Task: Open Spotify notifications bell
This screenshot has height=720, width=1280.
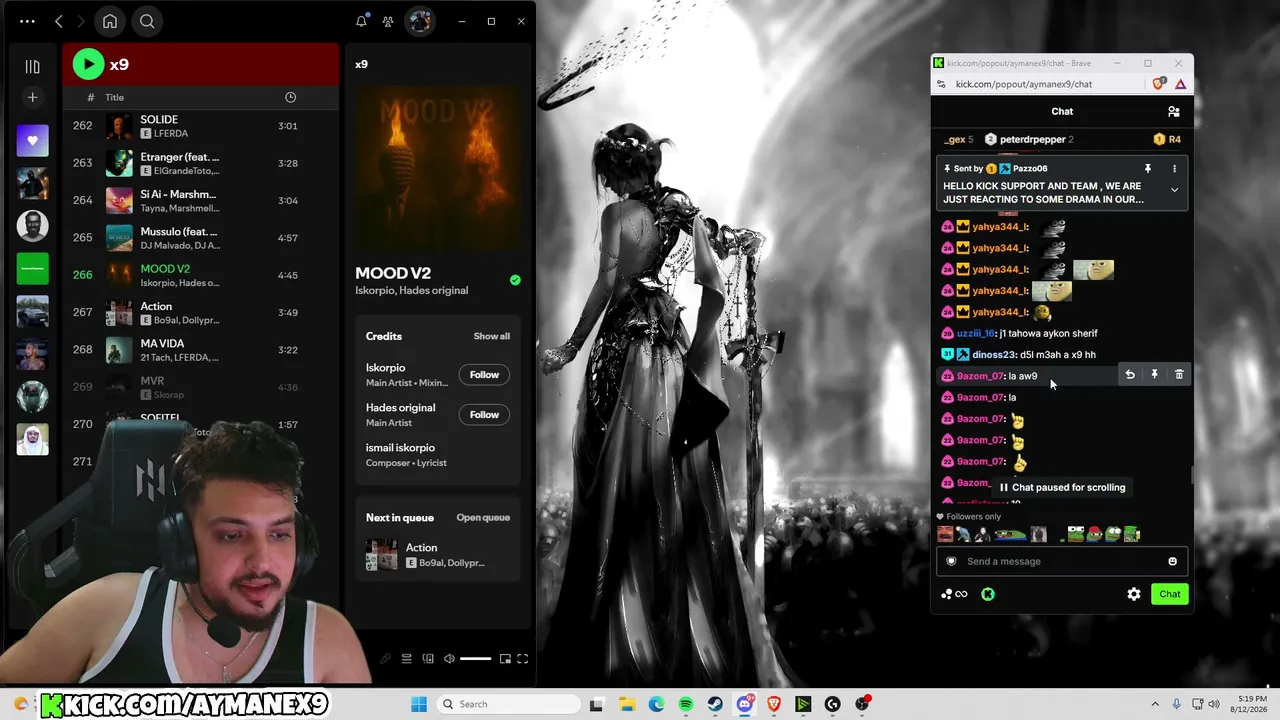Action: [361, 21]
